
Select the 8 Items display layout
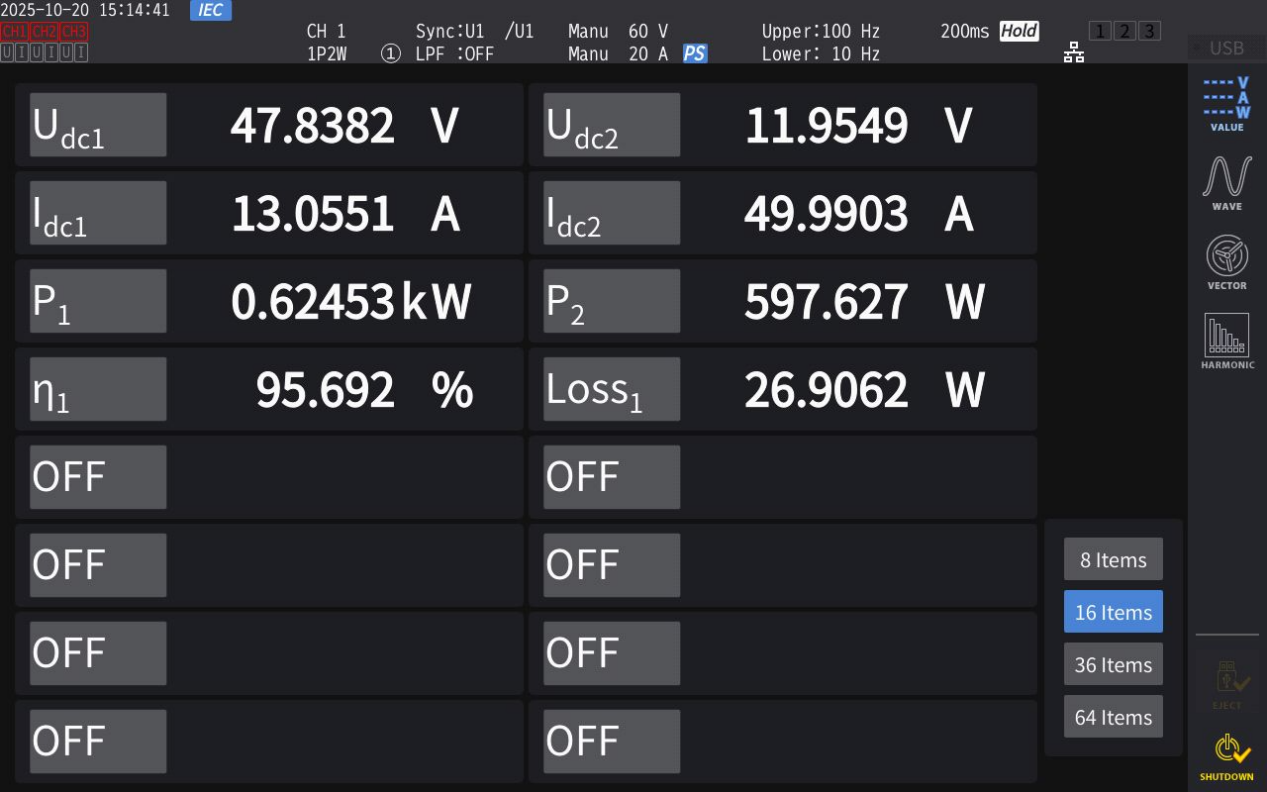(1113, 560)
